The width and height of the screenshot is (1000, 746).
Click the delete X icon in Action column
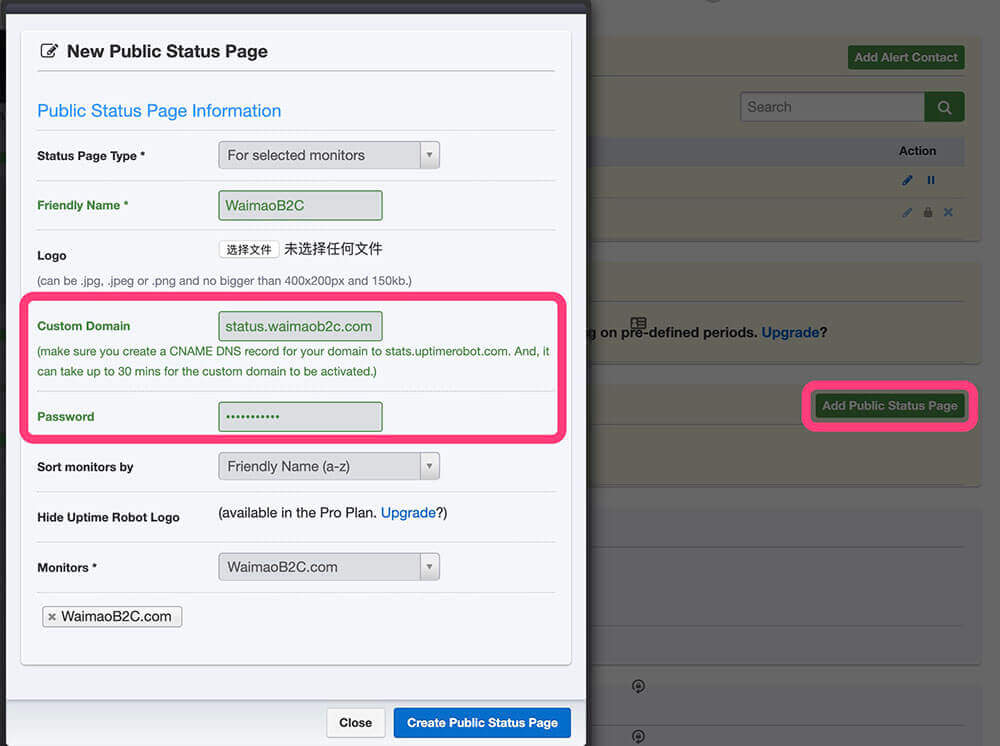click(948, 212)
